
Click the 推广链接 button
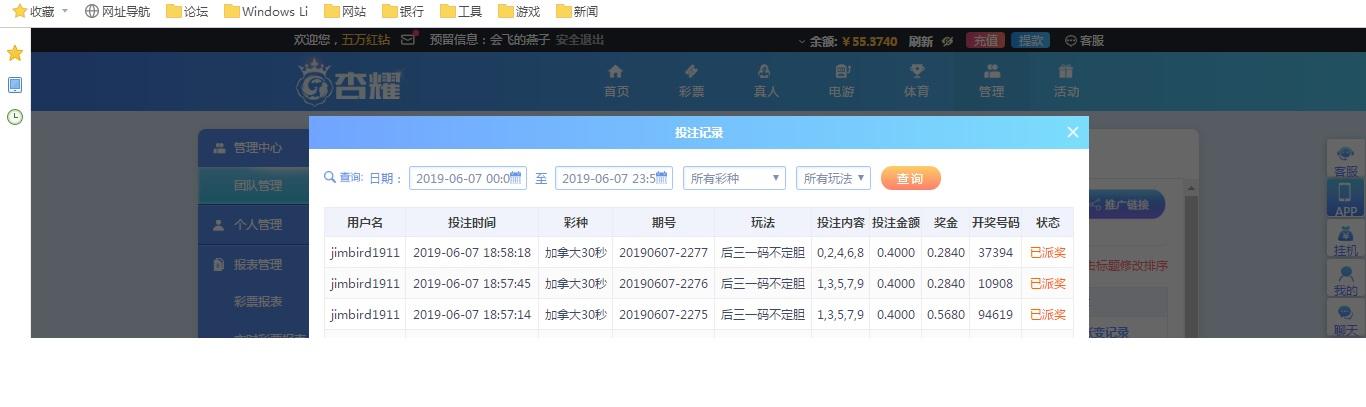click(x=1126, y=205)
